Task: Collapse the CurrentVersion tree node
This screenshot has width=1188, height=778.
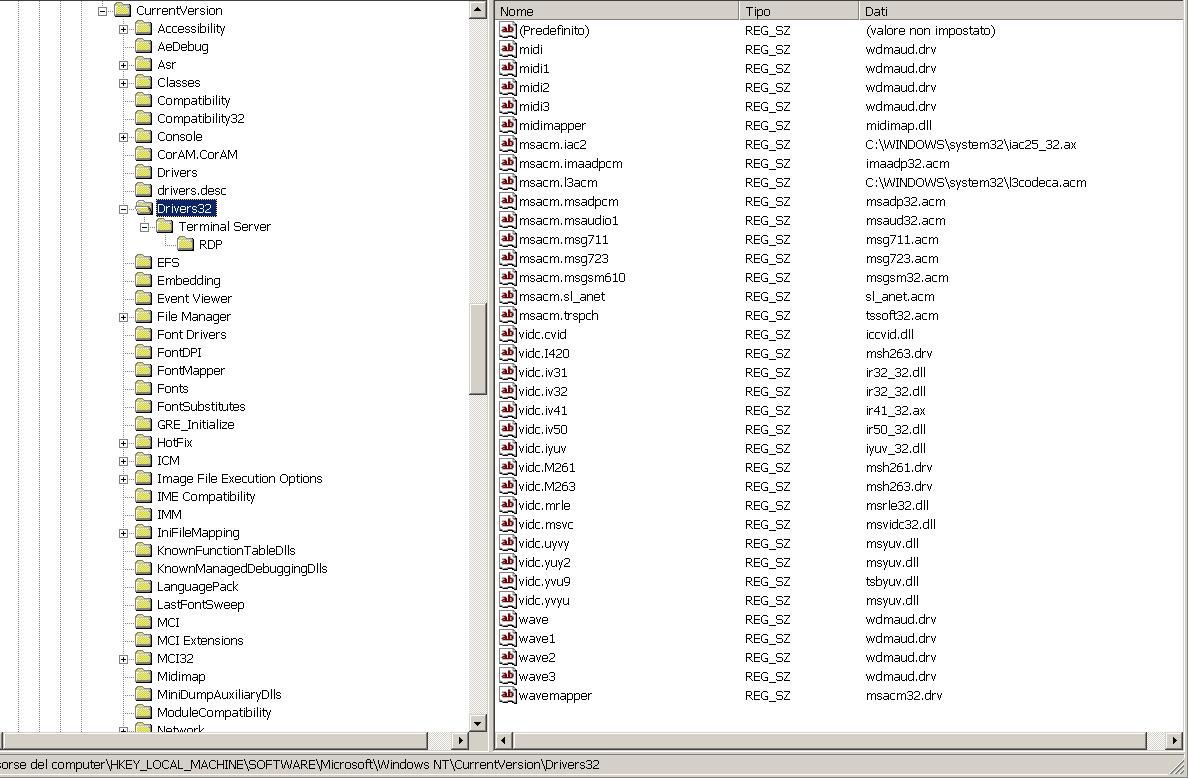Action: click(x=102, y=11)
